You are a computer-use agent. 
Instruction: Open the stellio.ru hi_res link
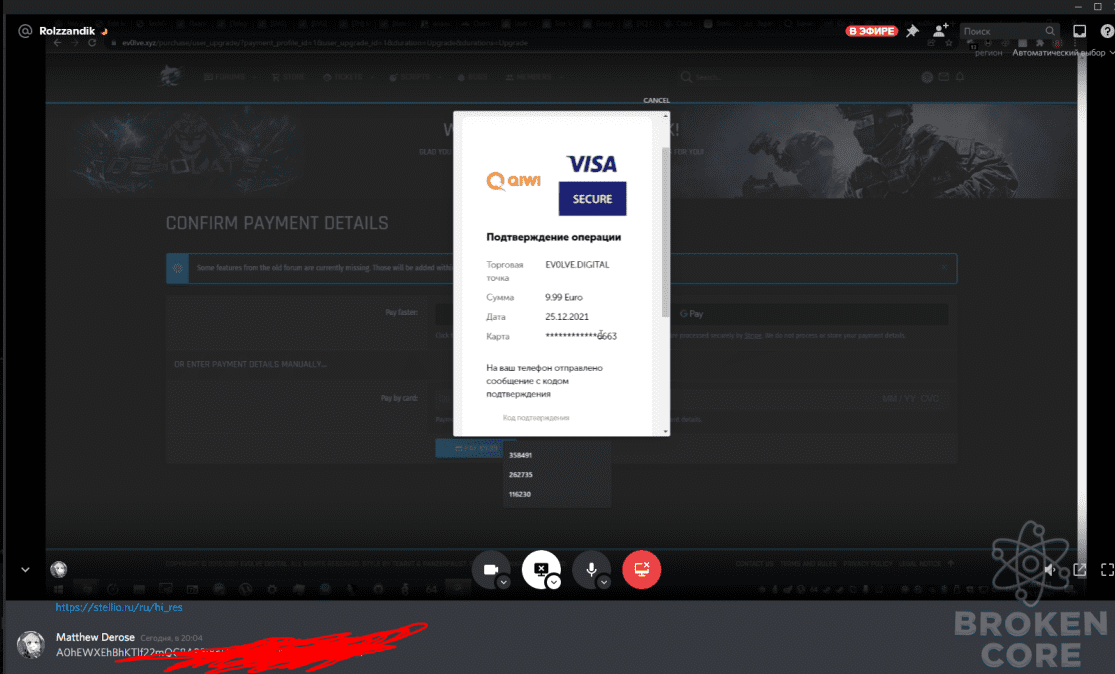tap(119, 607)
